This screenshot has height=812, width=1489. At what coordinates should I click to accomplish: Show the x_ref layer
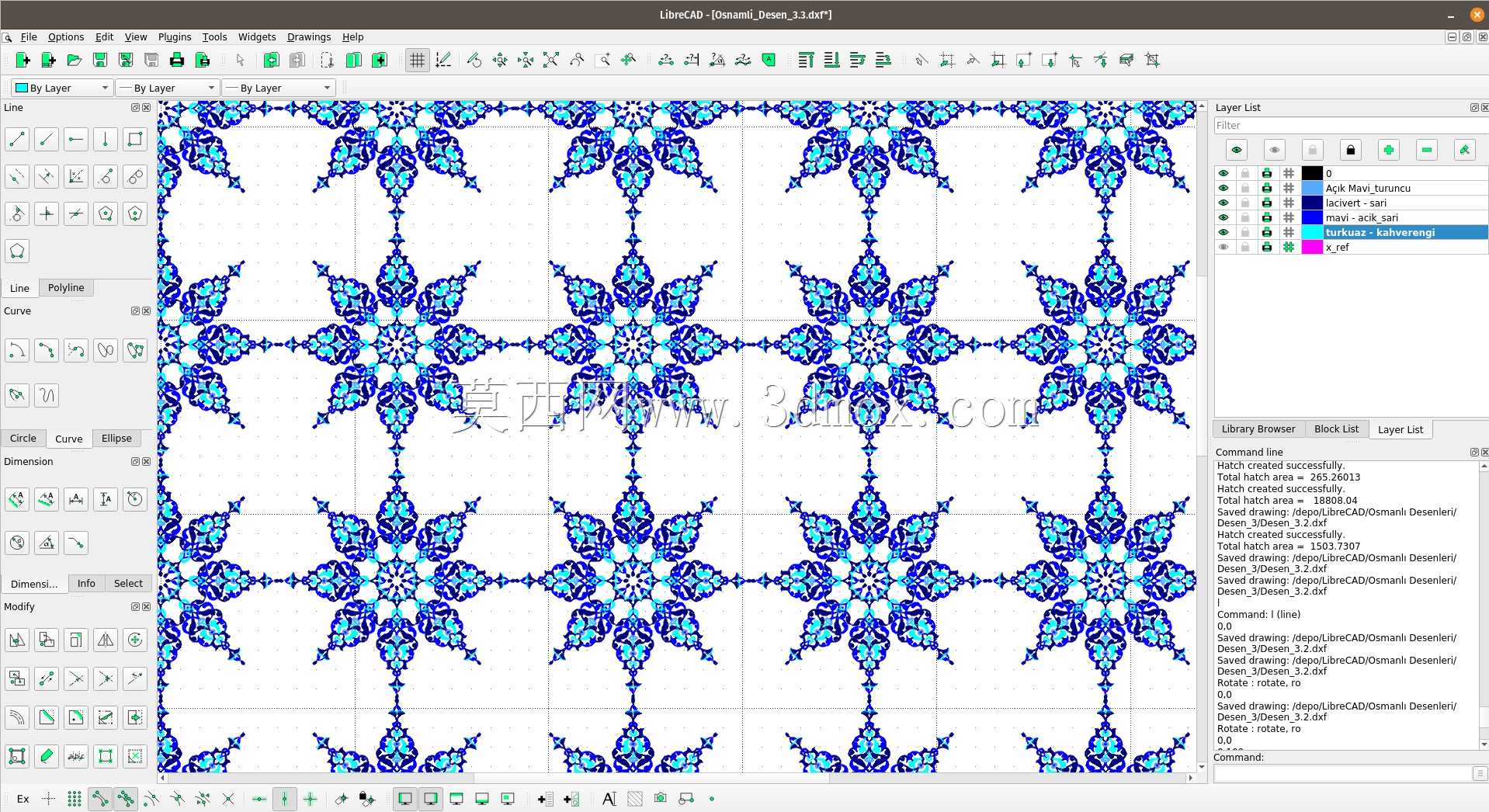1223,247
